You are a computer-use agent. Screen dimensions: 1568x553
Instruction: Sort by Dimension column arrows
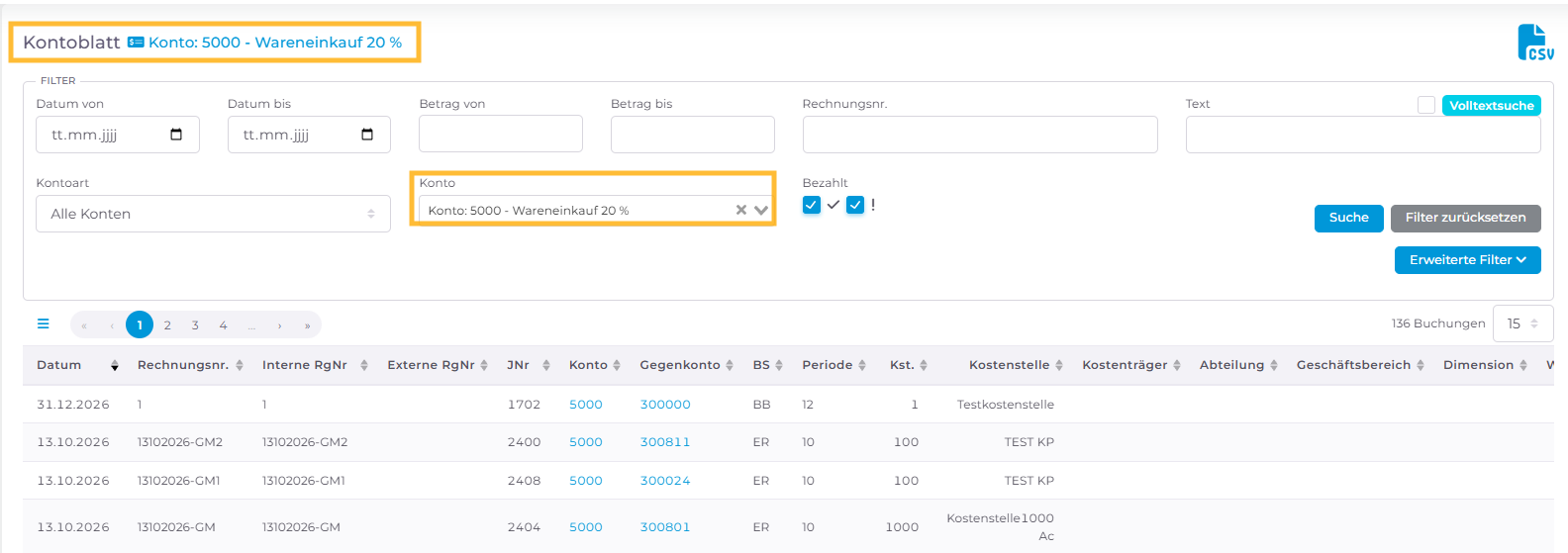1523,365
